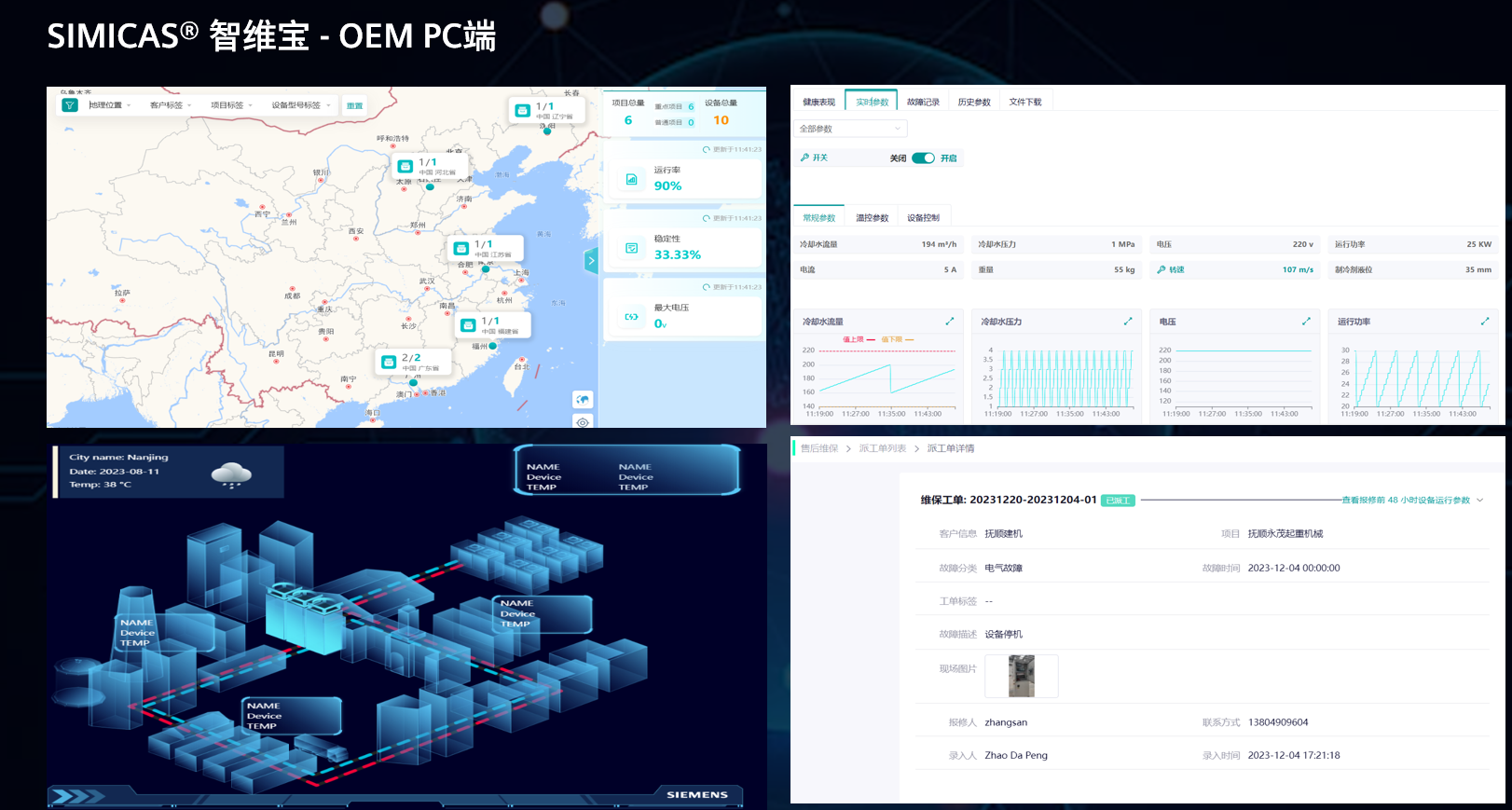
Task: Collapse the statistics side panel with the arrow
Action: (x=591, y=261)
